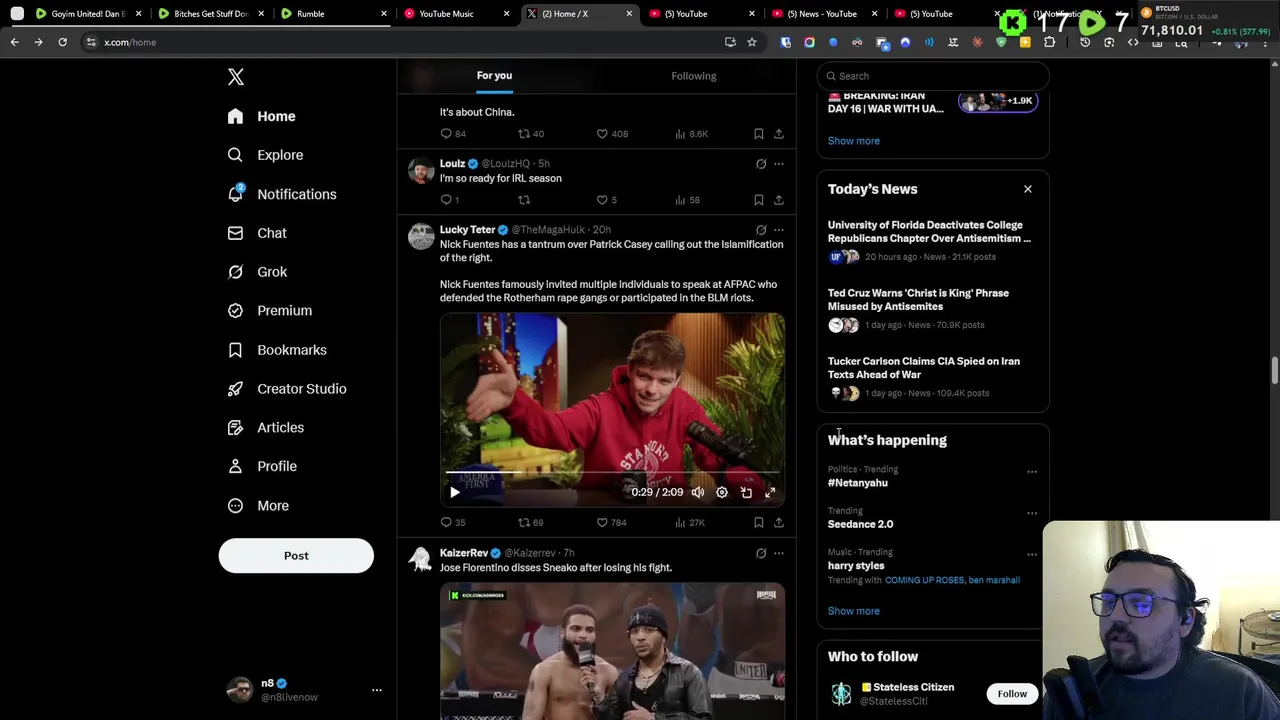Screen dimensions: 1280x720
Task: Open more options on Lucky Teter post
Action: pos(779,230)
